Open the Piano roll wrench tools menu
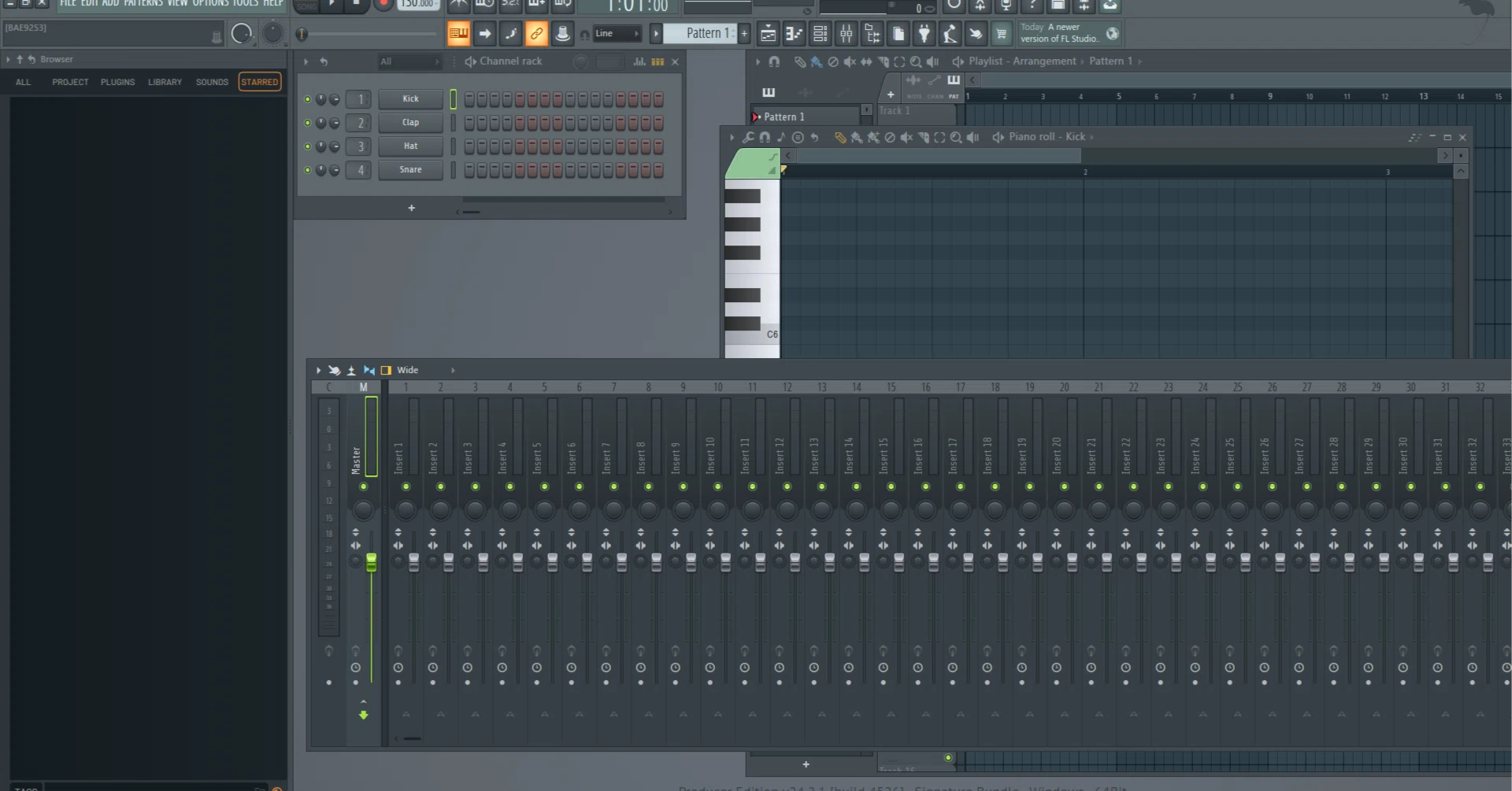1512x791 pixels. click(748, 137)
